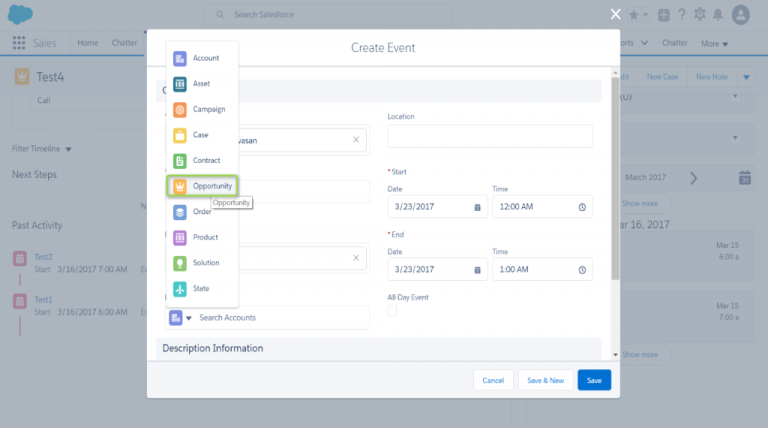
Task: Click Save & New button
Action: pyautogui.click(x=545, y=380)
